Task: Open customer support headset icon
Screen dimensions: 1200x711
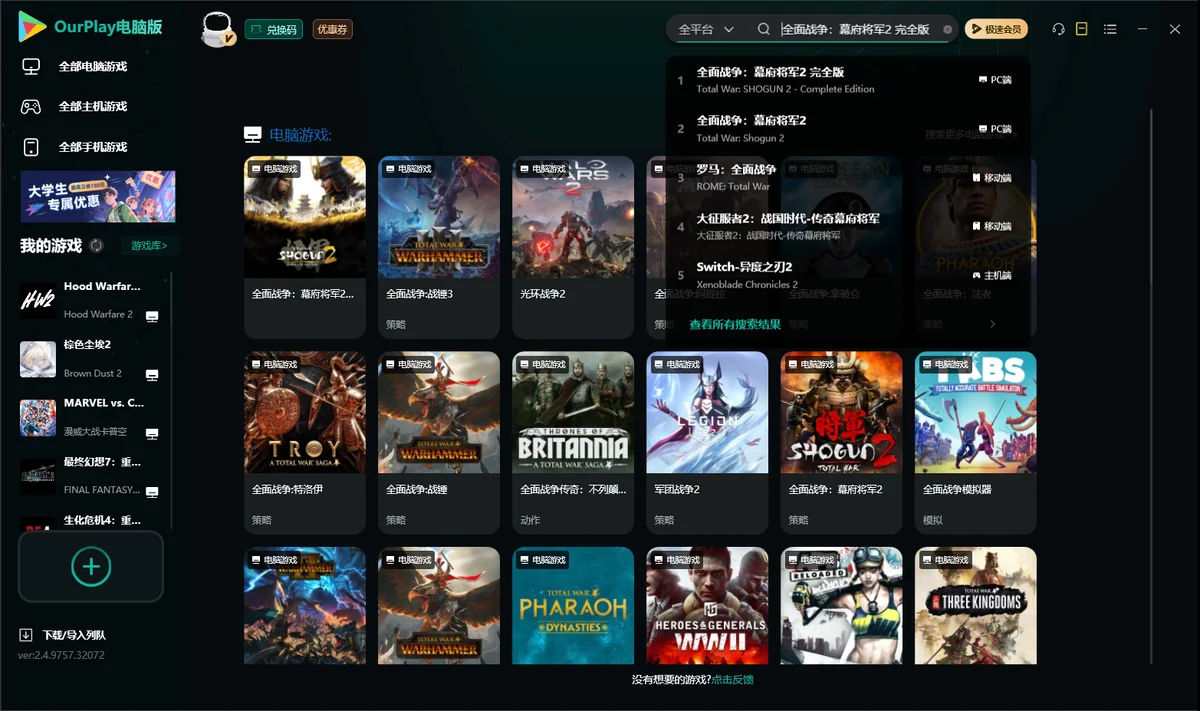Action: pos(1058,30)
